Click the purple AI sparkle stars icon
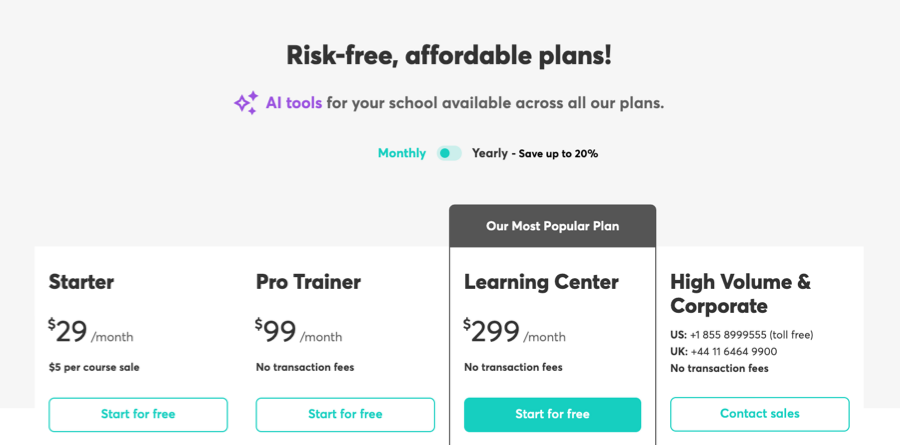Image resolution: width=900 pixels, height=445 pixels. tap(246, 103)
